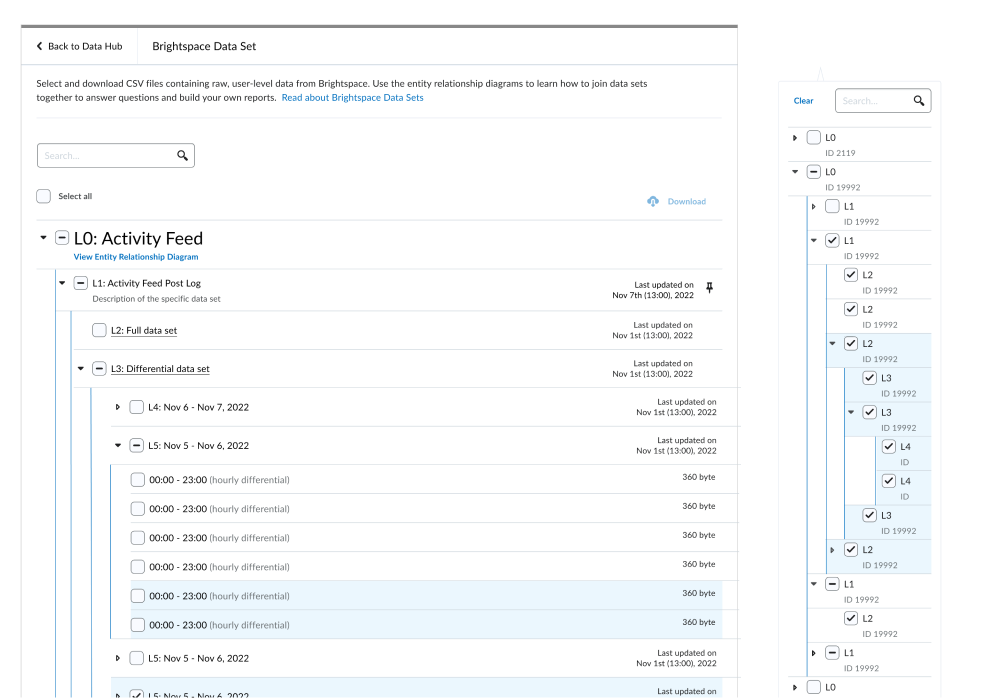Screen dimensions: 998x698
Task: Click Clear in the side panel
Action: click(803, 101)
